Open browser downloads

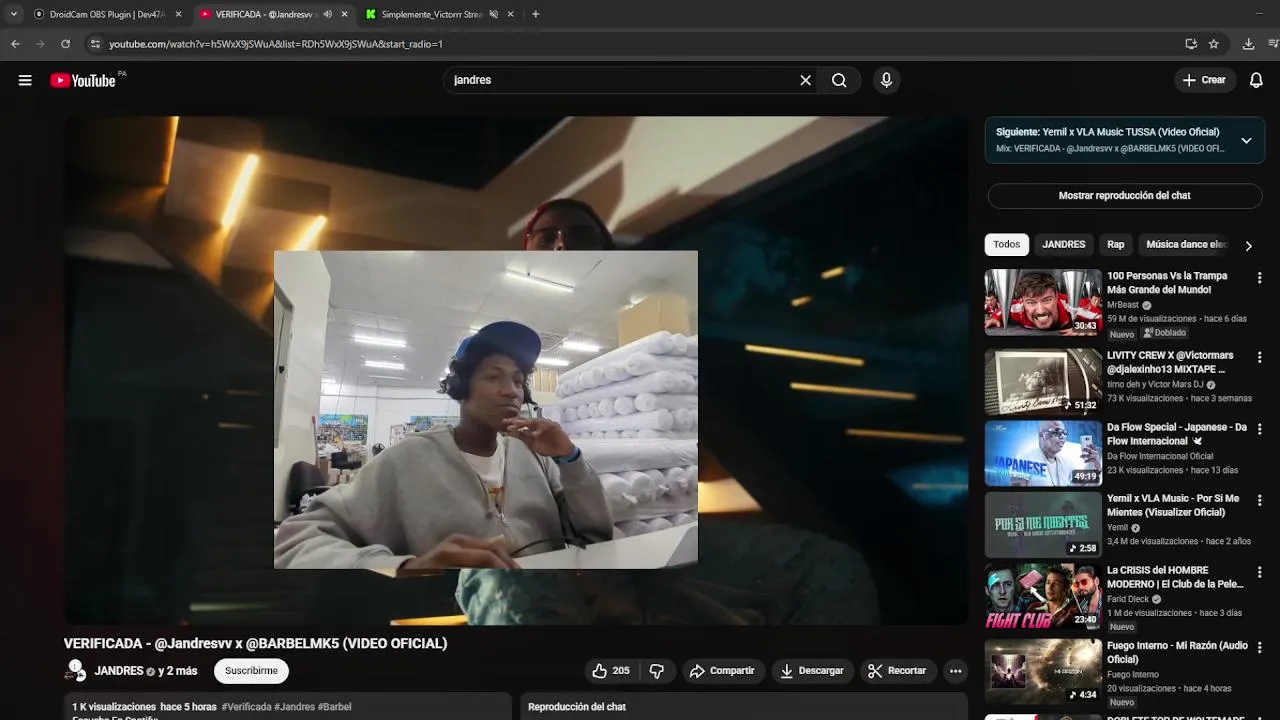click(1248, 44)
